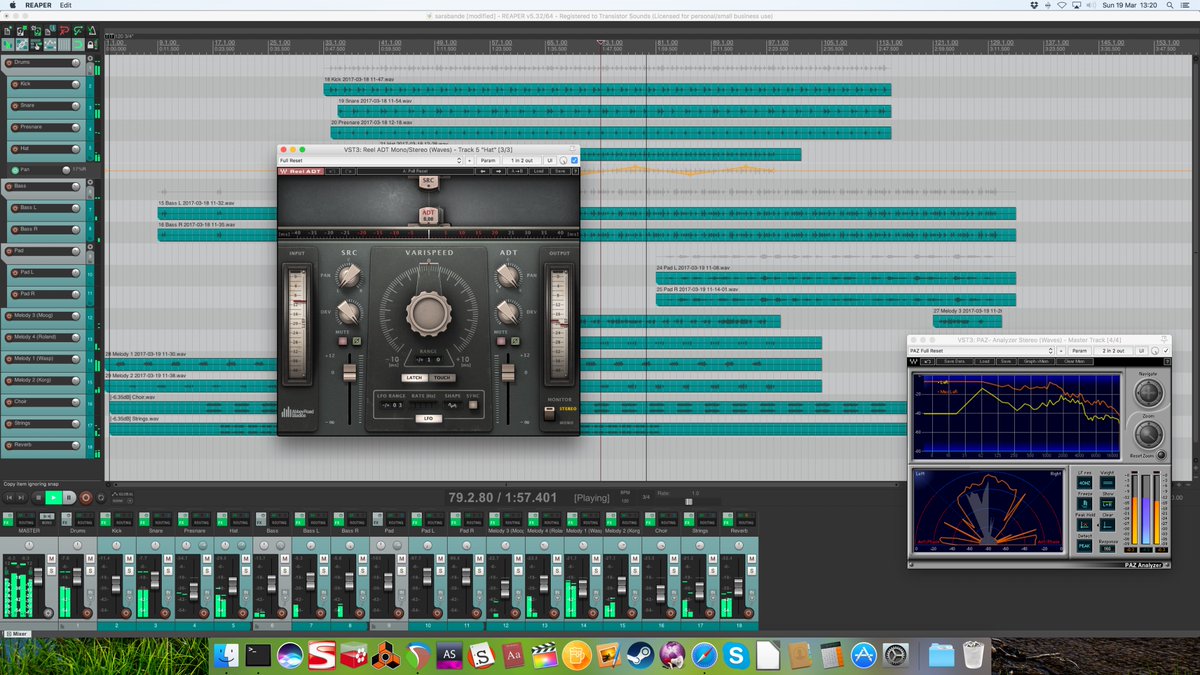
Task: Solo the Drums channel in the mixer
Action: 90,570
